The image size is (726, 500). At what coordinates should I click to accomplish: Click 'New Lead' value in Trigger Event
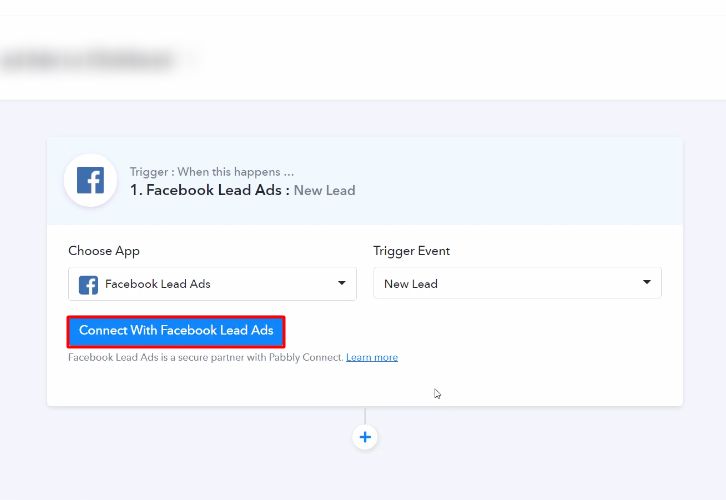pos(411,284)
